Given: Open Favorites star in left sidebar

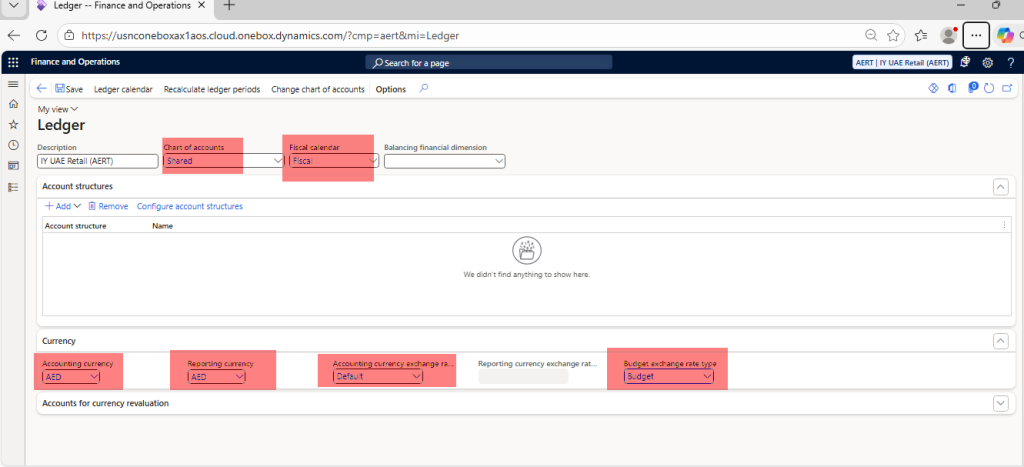Looking at the screenshot, I should [x=13, y=125].
